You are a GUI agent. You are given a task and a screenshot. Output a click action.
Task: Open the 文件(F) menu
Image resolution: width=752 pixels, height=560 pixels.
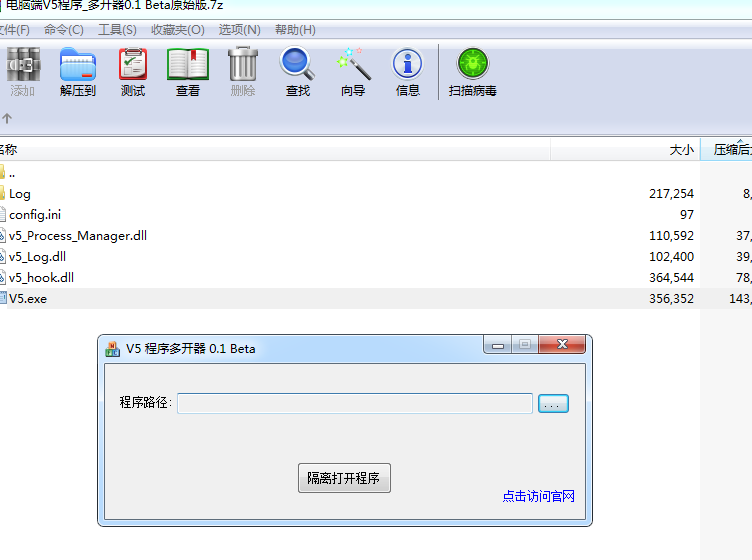point(14,30)
